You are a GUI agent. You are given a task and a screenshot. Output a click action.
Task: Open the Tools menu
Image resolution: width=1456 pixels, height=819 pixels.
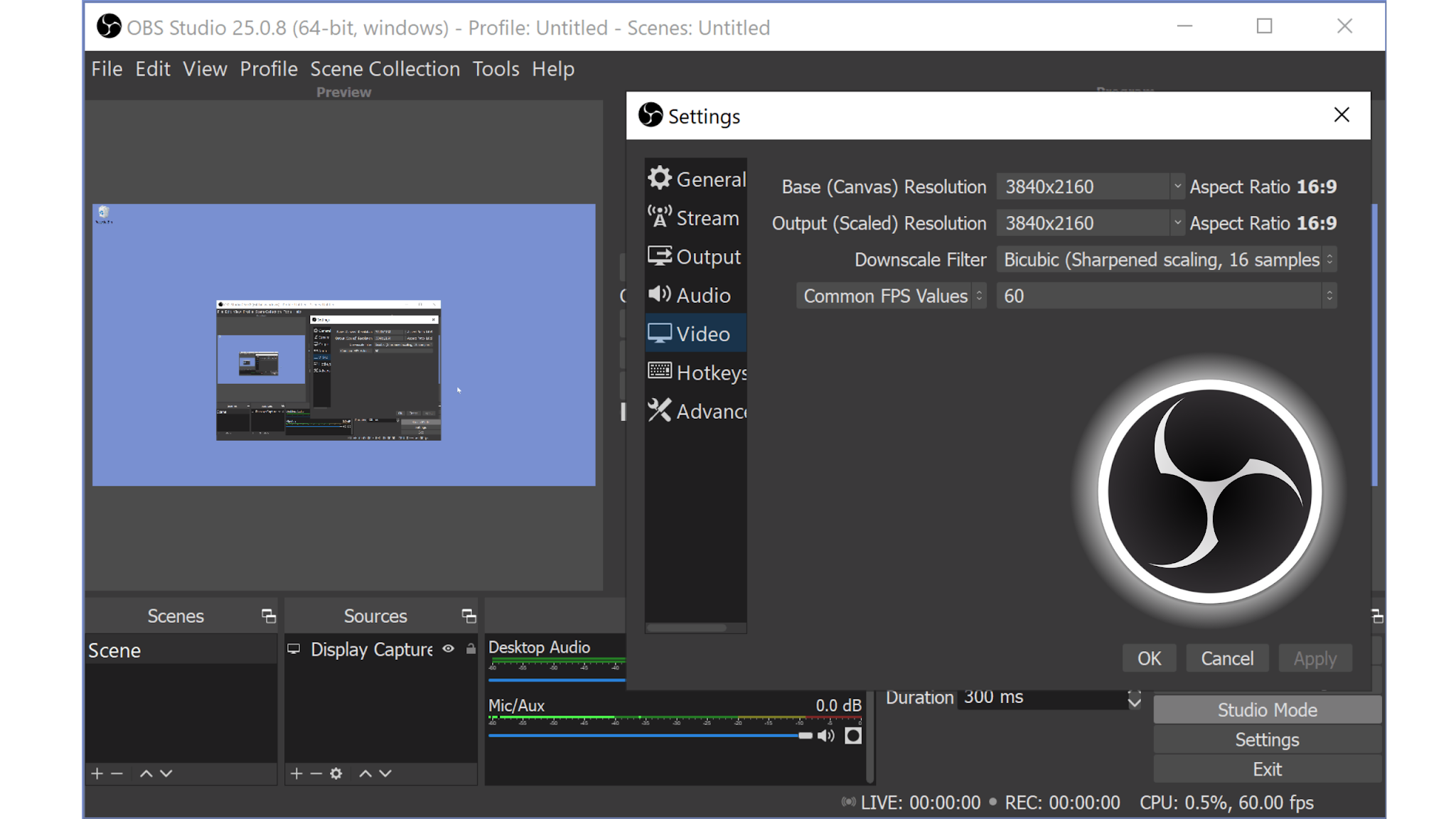[x=496, y=69]
